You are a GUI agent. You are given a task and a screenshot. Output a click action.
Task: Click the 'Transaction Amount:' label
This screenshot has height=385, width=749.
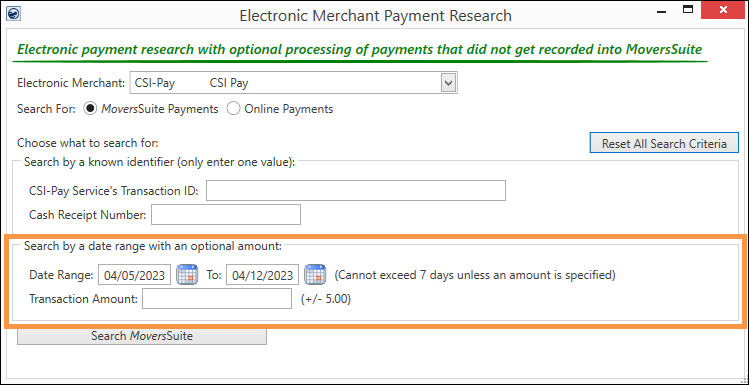(84, 299)
